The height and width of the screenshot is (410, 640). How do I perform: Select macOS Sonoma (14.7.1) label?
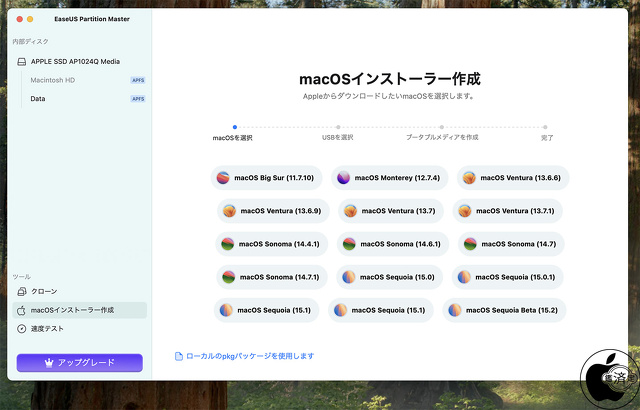click(x=280, y=277)
